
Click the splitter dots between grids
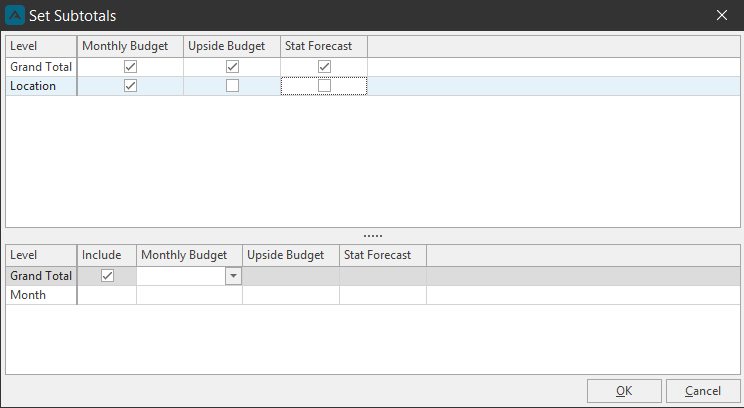point(372,236)
